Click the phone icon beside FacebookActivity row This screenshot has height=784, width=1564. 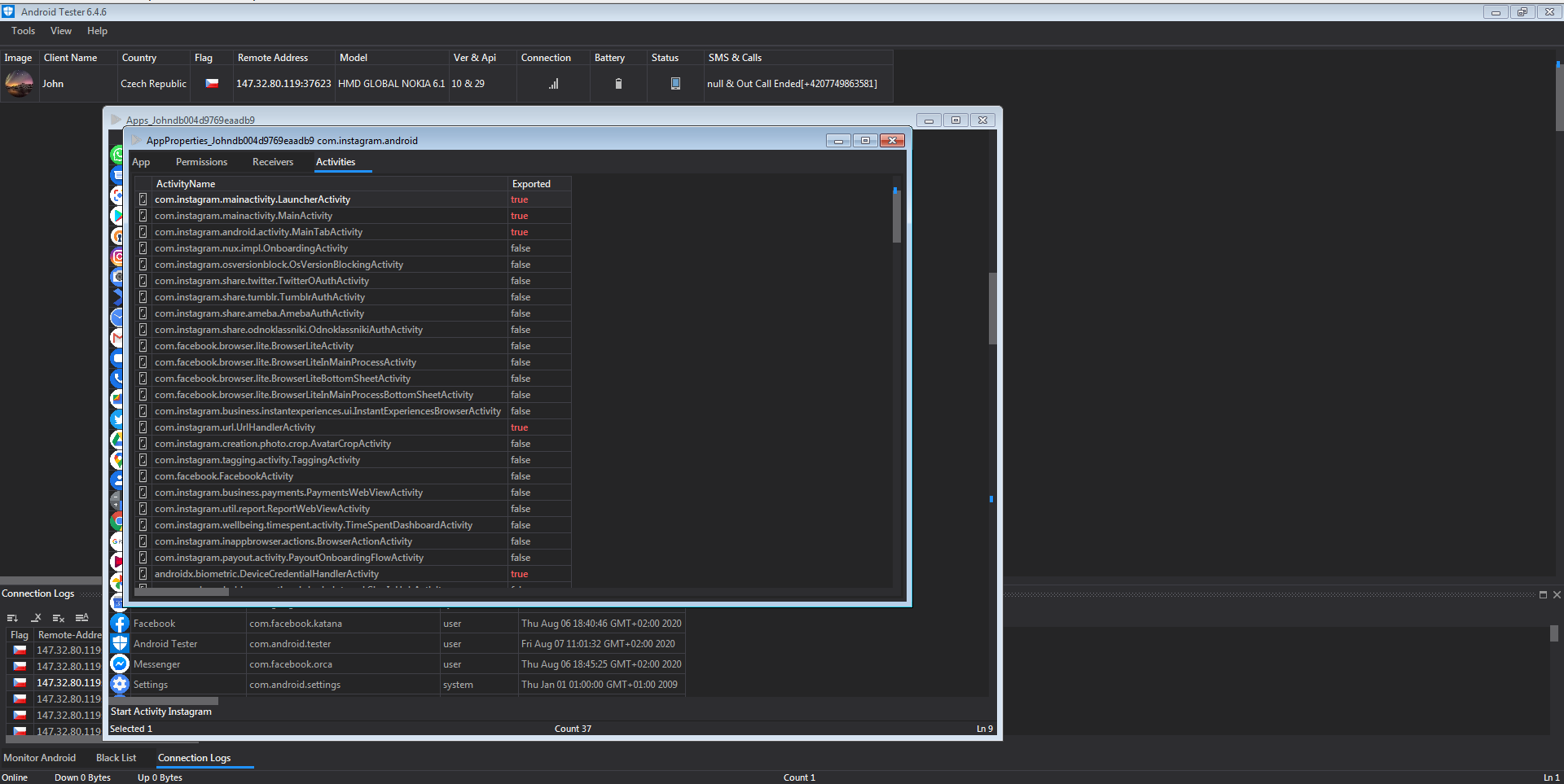[x=143, y=476]
